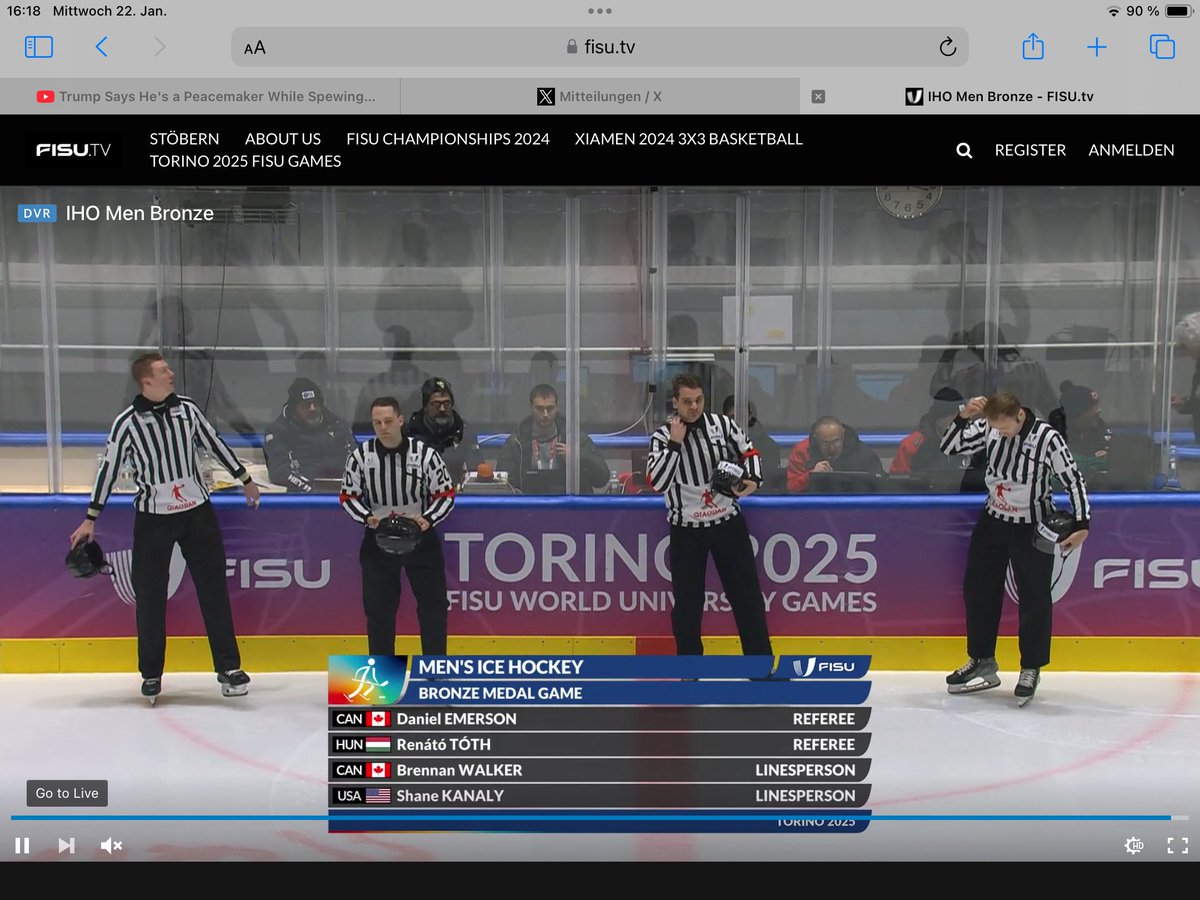Unmute the video audio
Screen dimensions: 1200x900
point(111,846)
